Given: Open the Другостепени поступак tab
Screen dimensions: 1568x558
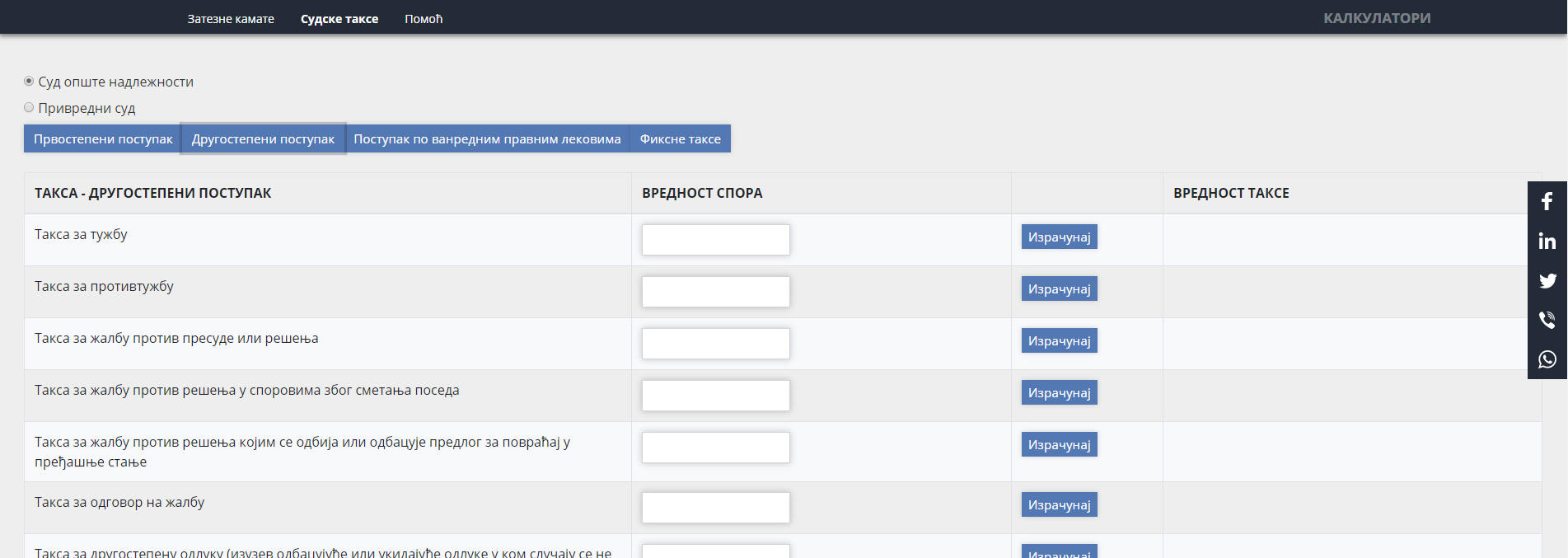Looking at the screenshot, I should coord(263,138).
